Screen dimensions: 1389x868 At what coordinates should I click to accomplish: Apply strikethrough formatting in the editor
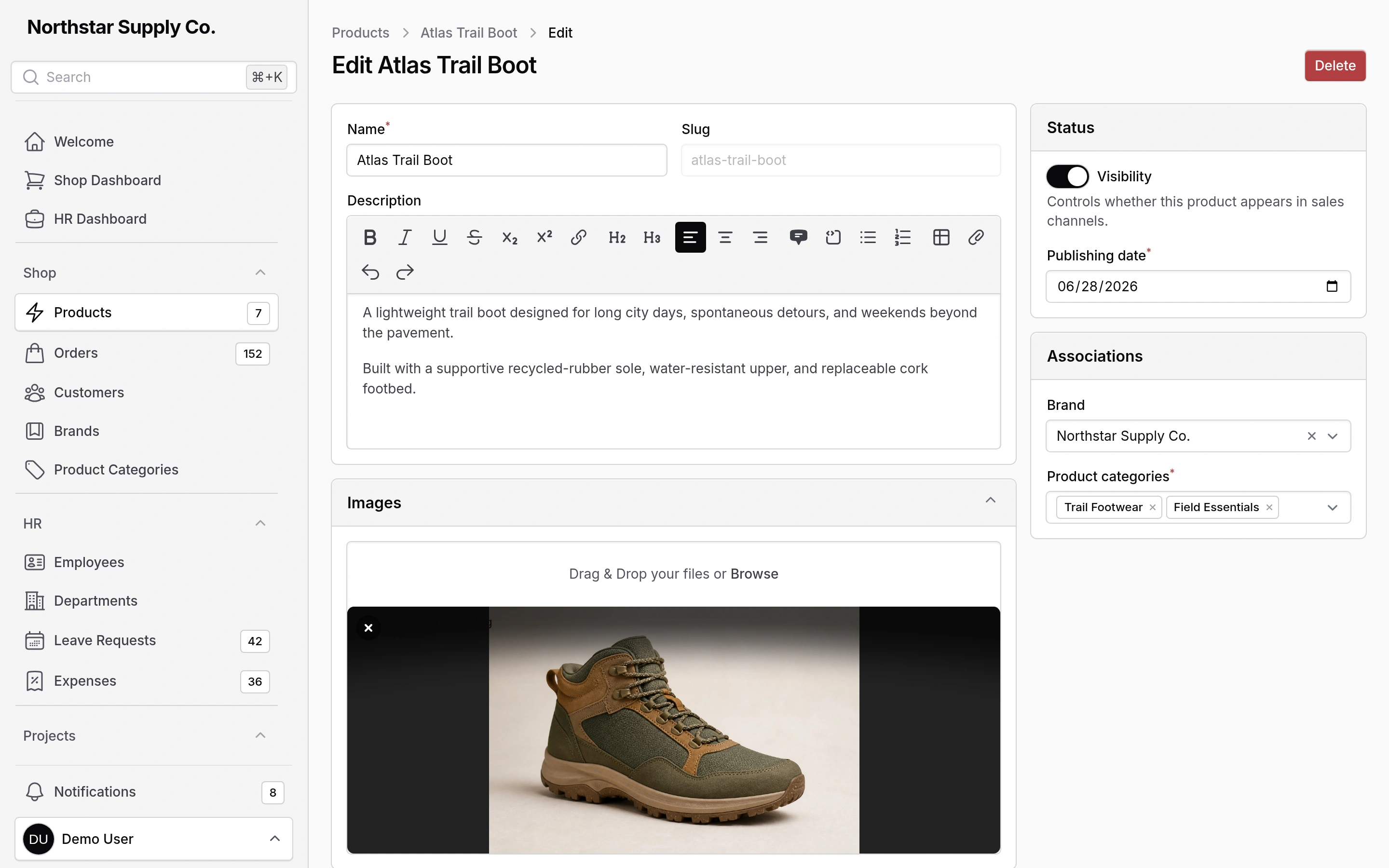coord(474,237)
